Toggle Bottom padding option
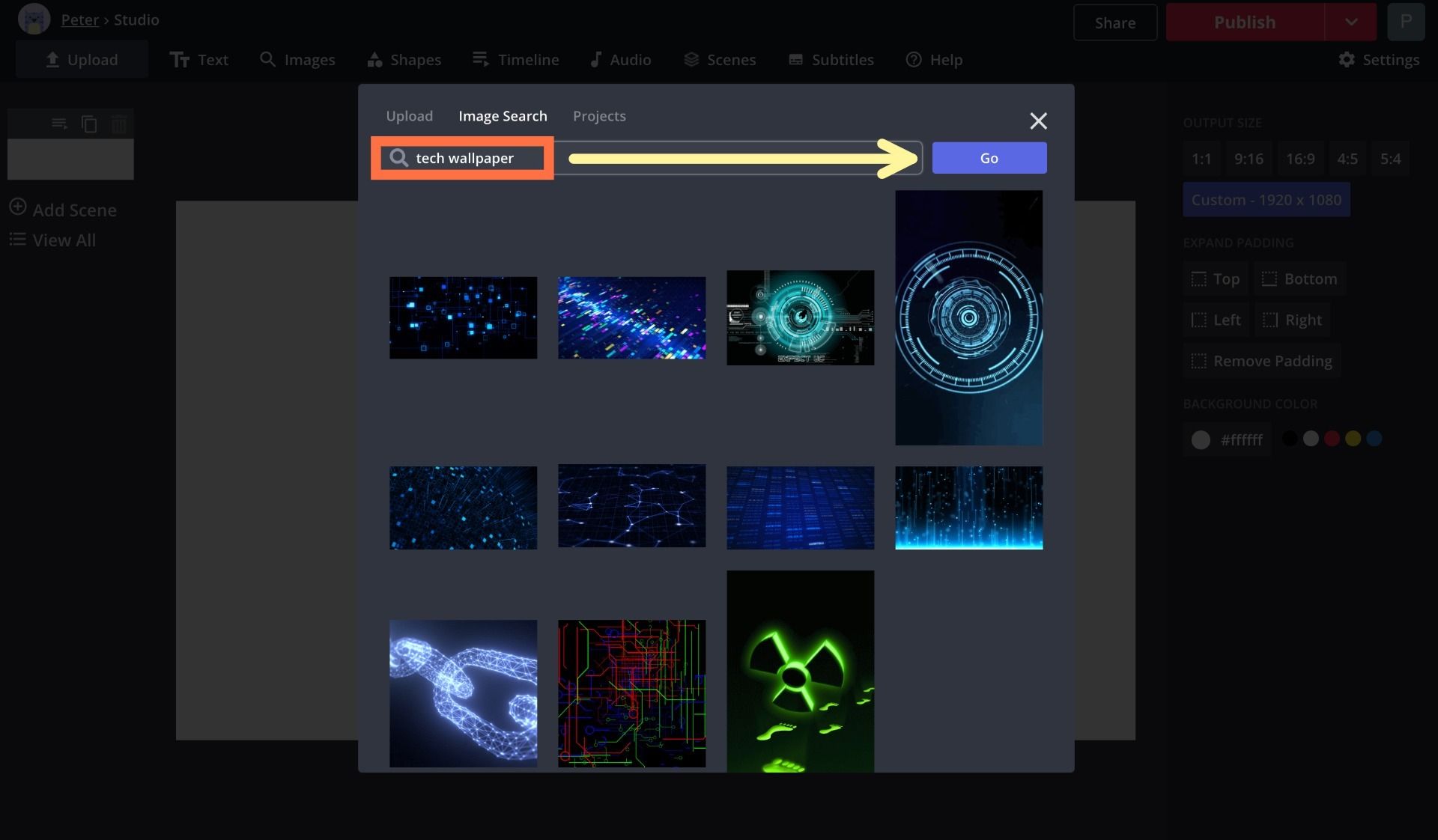1438x840 pixels. click(1299, 279)
